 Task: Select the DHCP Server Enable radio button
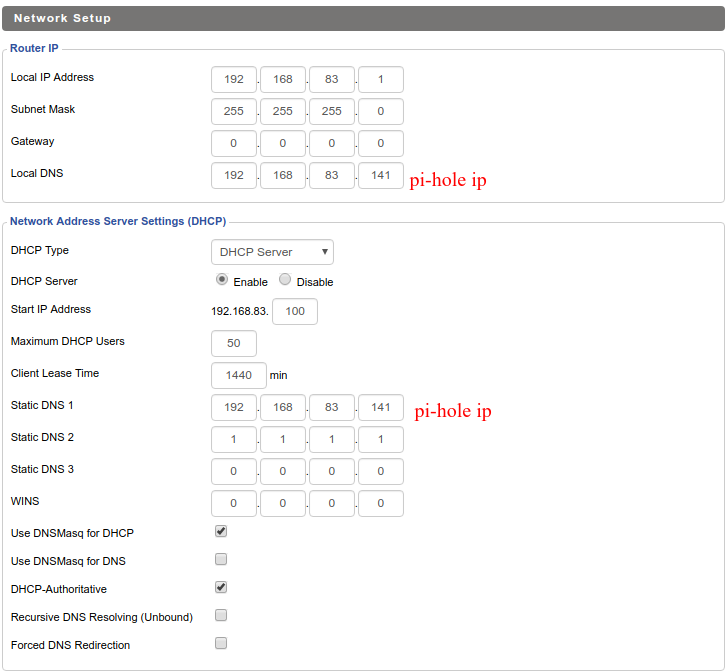pyautogui.click(x=222, y=281)
